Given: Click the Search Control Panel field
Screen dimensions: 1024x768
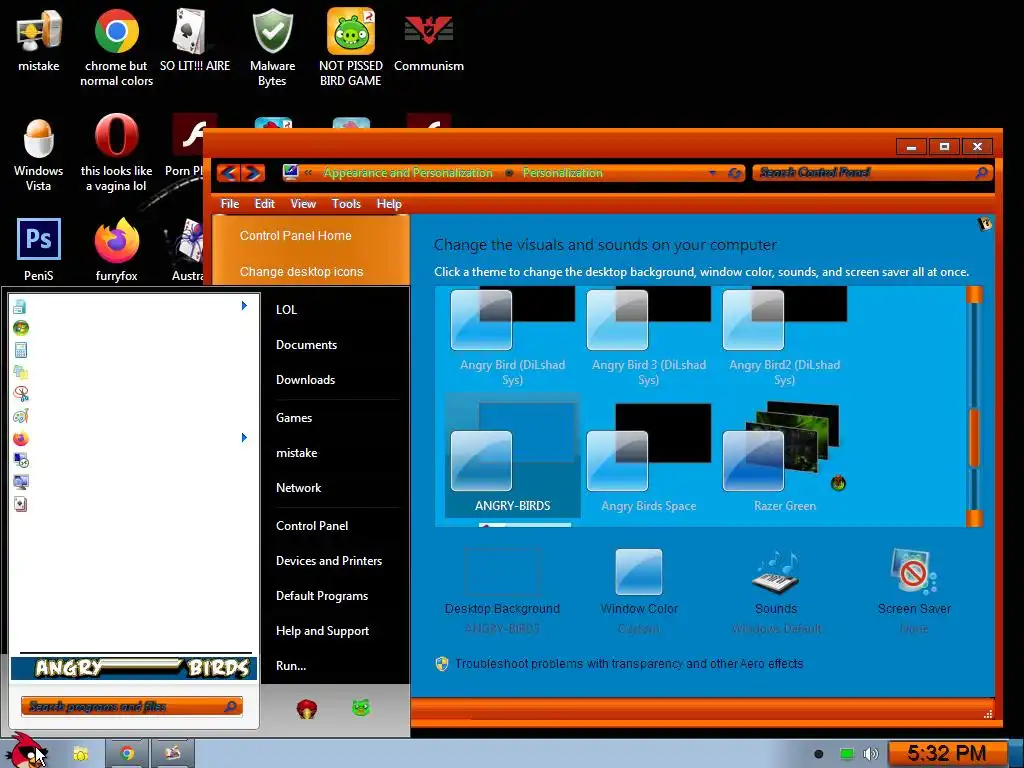Looking at the screenshot, I should pos(872,173).
